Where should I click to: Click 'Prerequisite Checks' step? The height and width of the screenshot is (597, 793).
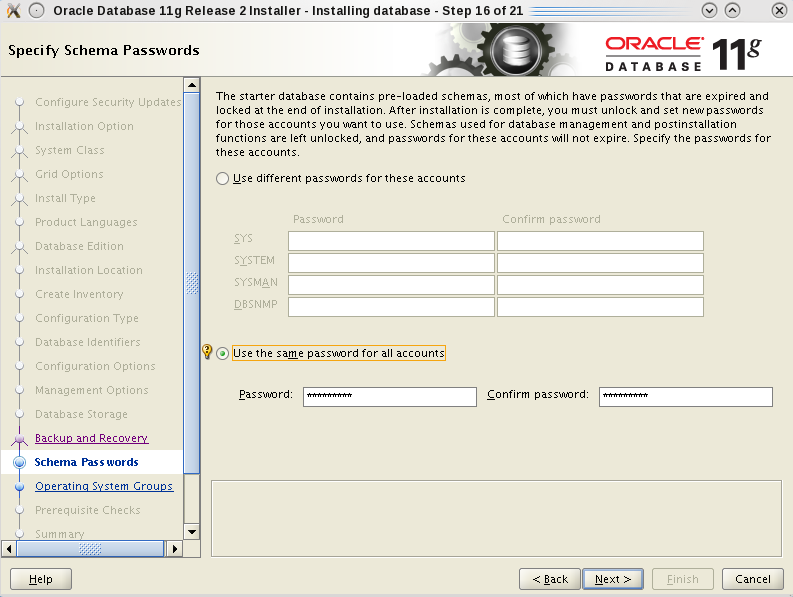pos(87,510)
